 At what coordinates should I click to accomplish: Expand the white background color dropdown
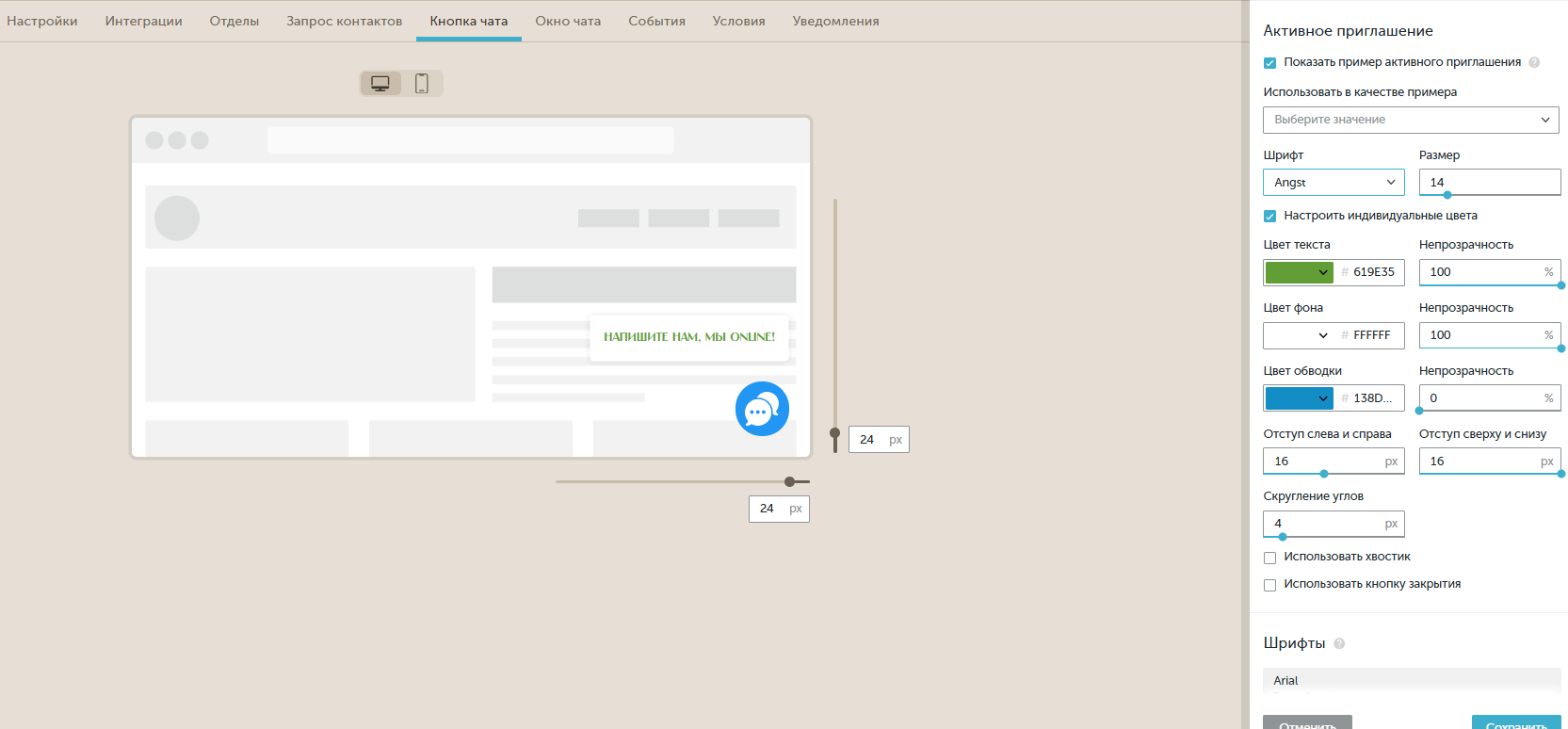click(x=1298, y=335)
